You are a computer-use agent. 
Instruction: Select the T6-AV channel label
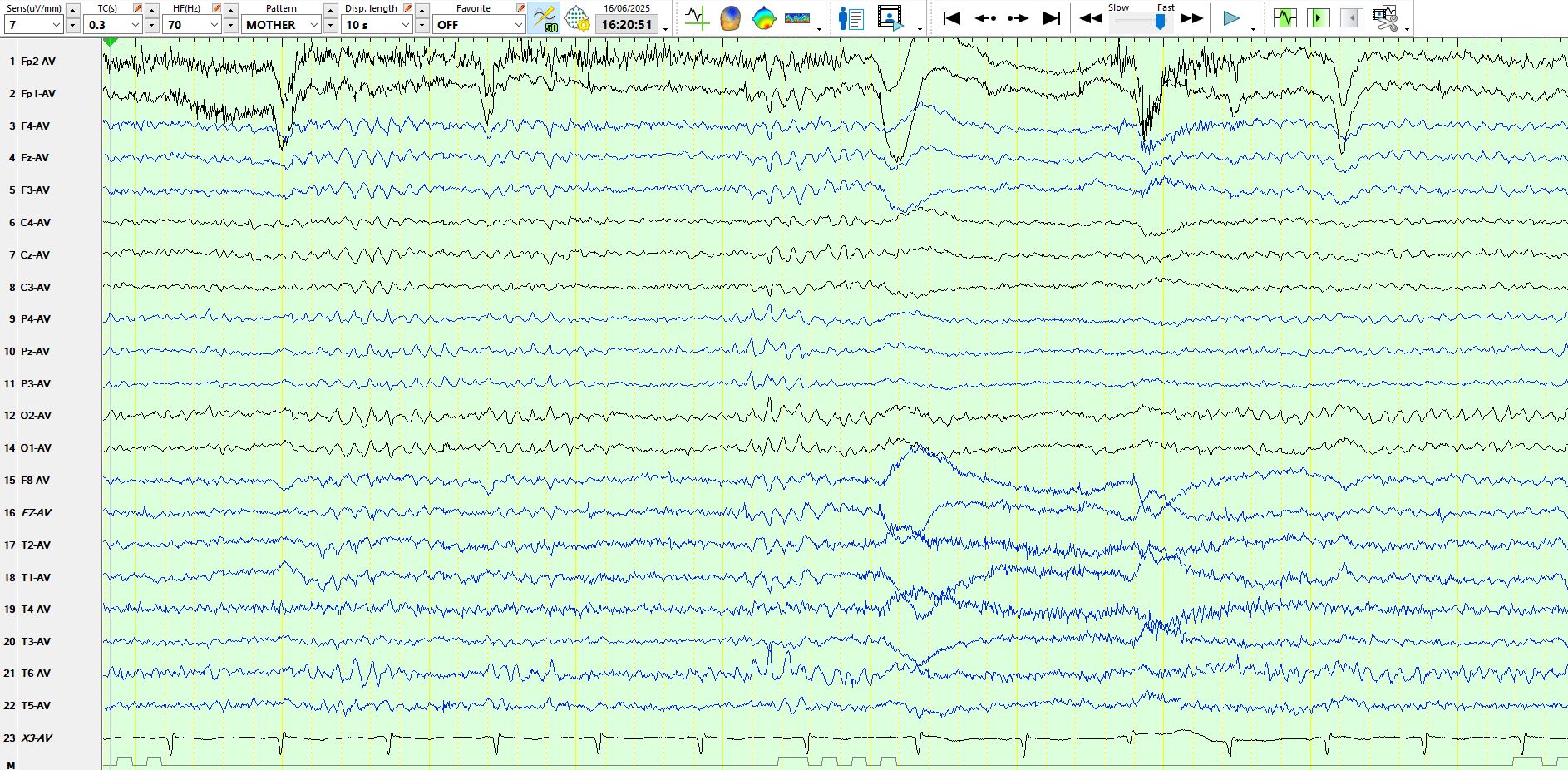pos(36,674)
